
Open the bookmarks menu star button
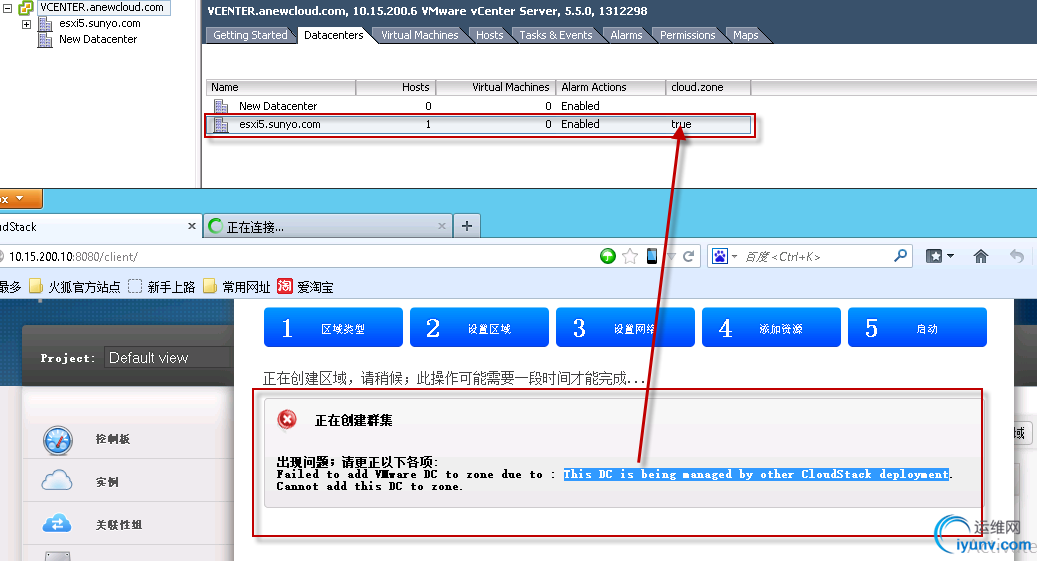pos(940,256)
